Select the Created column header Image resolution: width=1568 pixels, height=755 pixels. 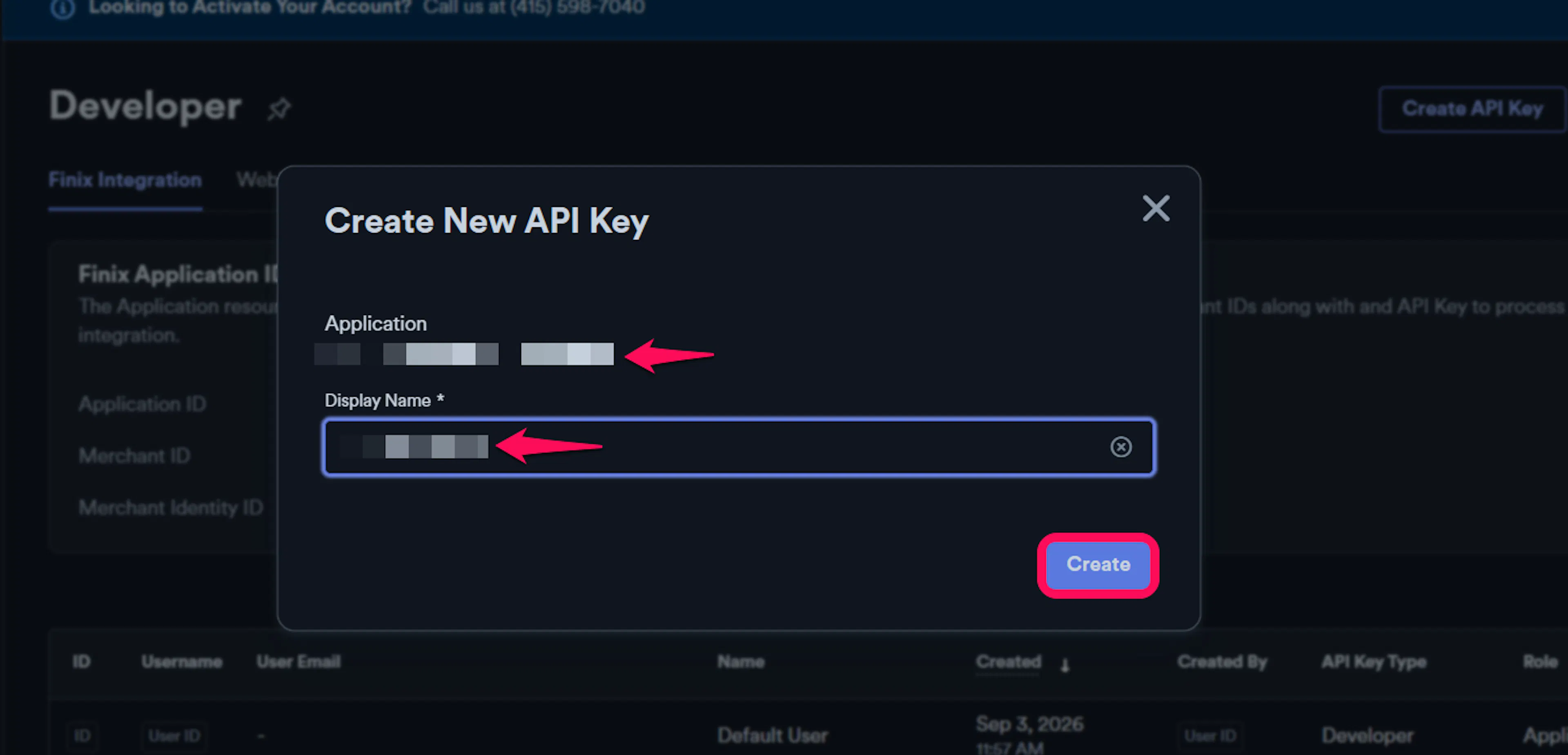(x=1008, y=661)
